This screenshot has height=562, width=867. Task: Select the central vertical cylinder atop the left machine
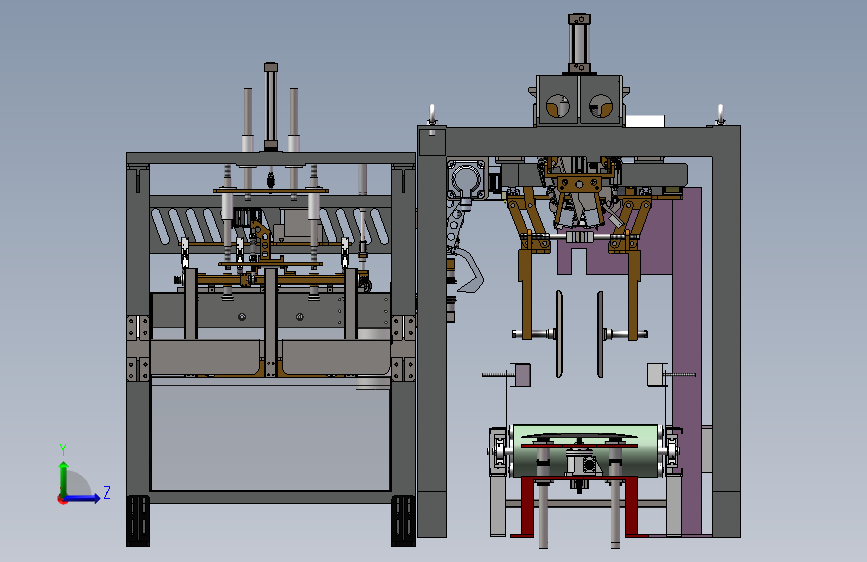(x=271, y=106)
